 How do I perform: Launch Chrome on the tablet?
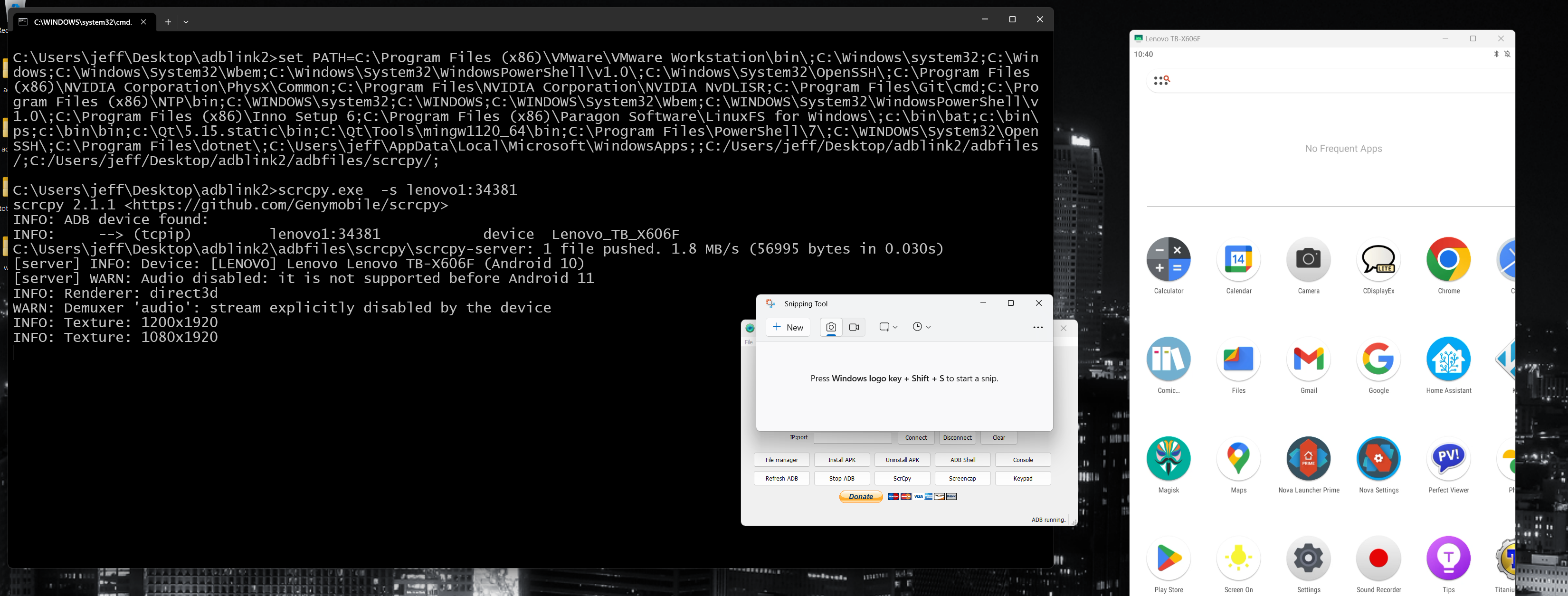[1448, 259]
